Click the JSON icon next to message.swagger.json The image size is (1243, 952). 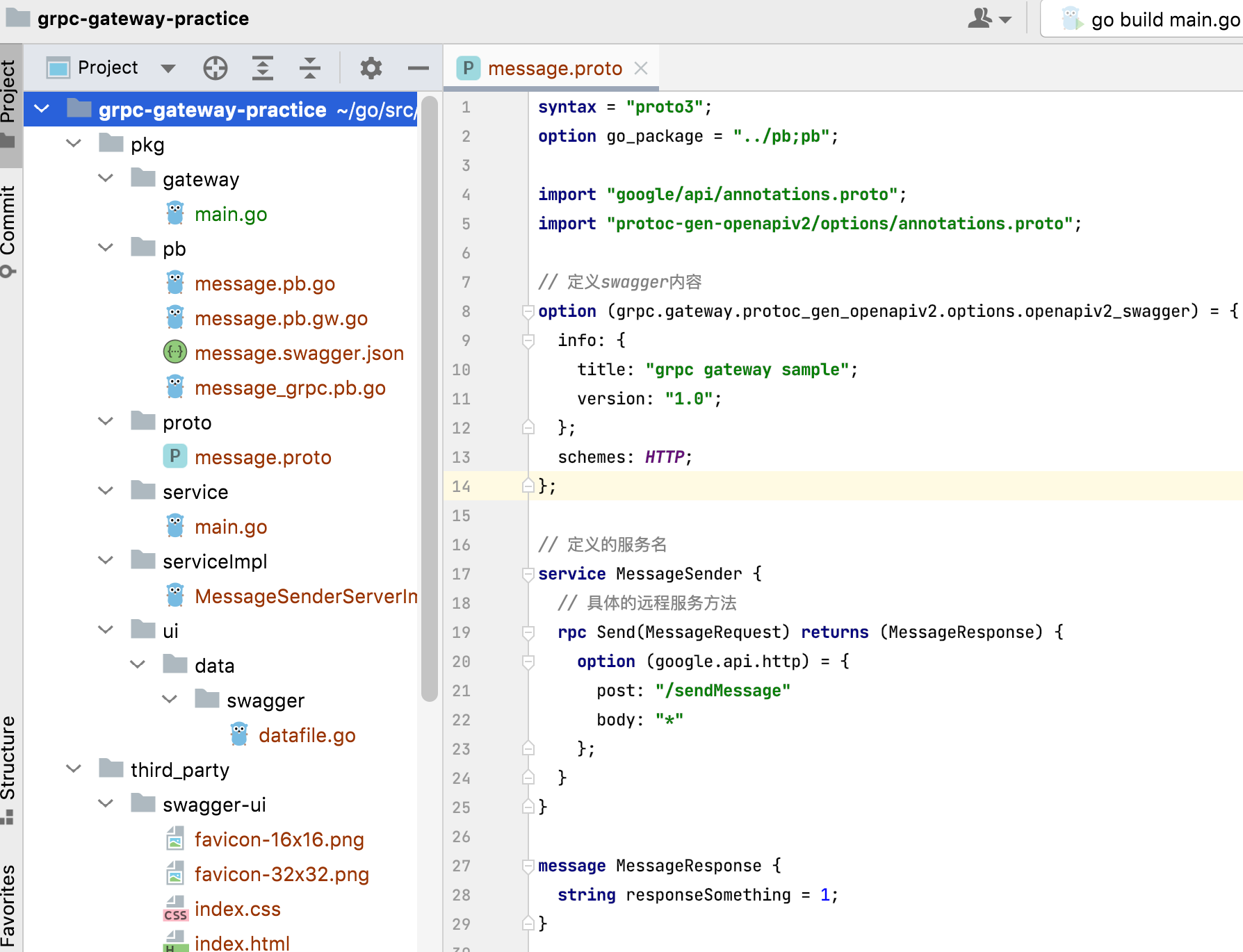pyautogui.click(x=174, y=352)
